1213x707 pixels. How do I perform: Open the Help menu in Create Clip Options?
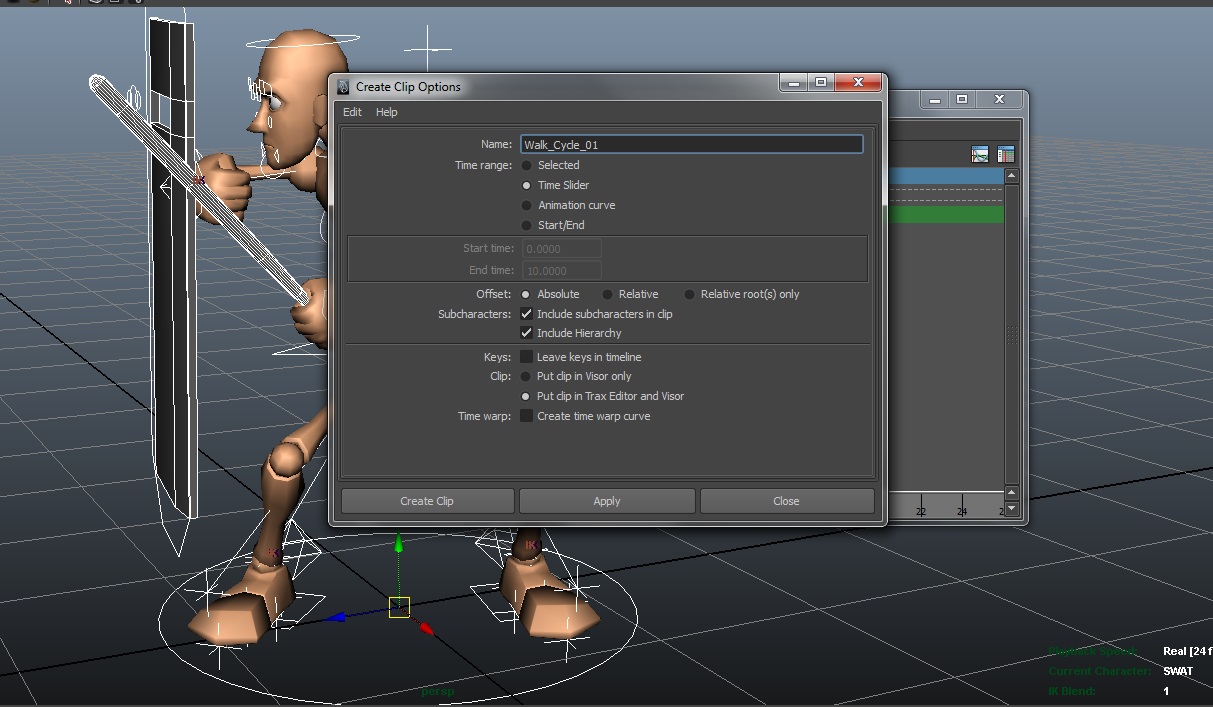(x=387, y=112)
